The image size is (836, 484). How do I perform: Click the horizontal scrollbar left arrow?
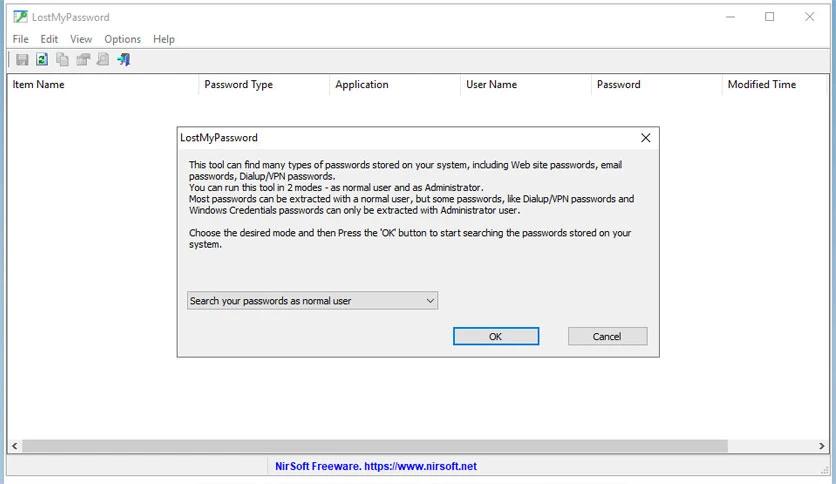pos(14,446)
